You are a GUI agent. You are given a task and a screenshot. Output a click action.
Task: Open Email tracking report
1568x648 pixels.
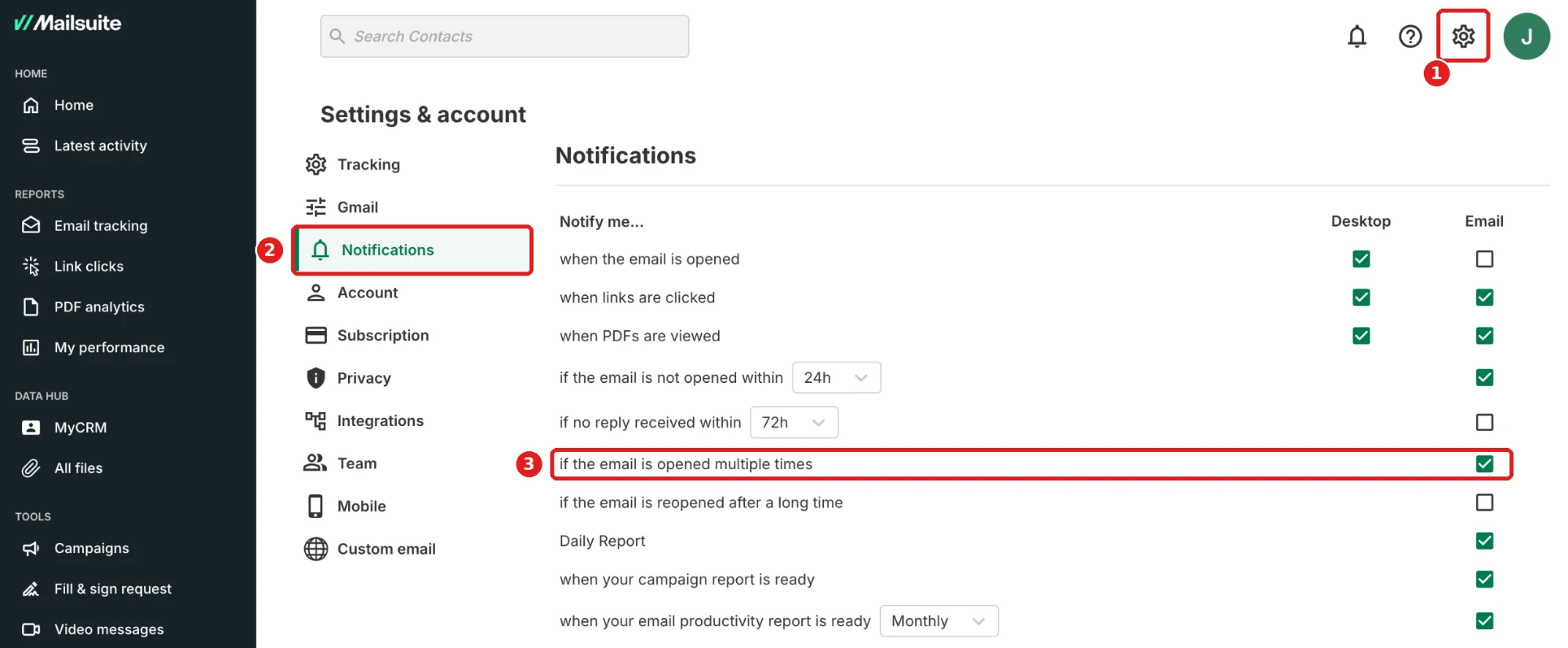tap(100, 226)
